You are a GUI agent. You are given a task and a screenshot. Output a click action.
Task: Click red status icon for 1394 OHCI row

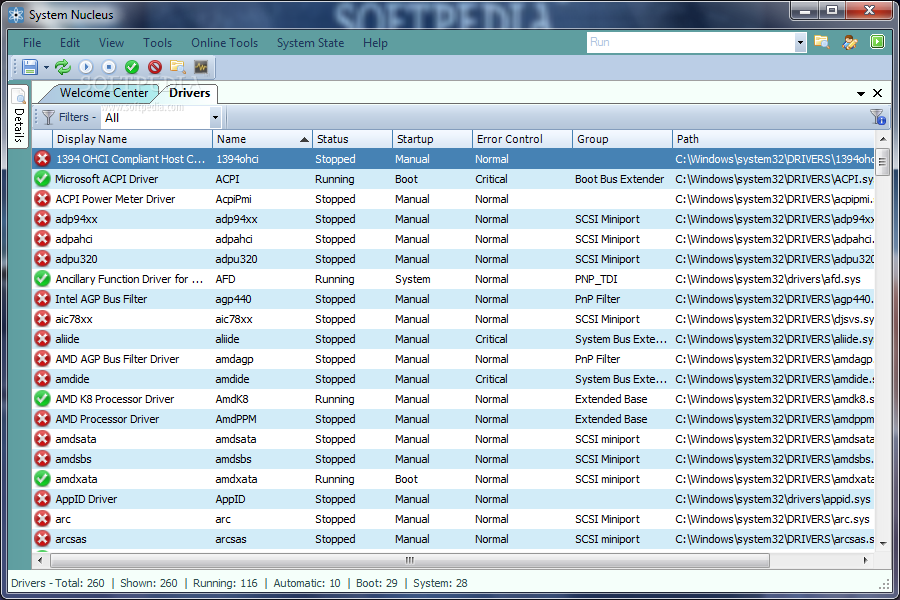coord(42,159)
